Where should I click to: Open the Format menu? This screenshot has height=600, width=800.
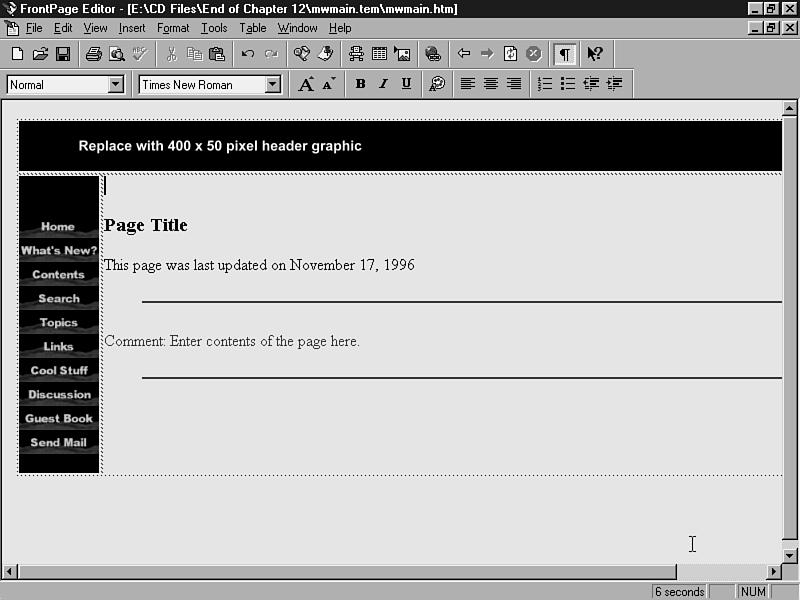(x=173, y=28)
